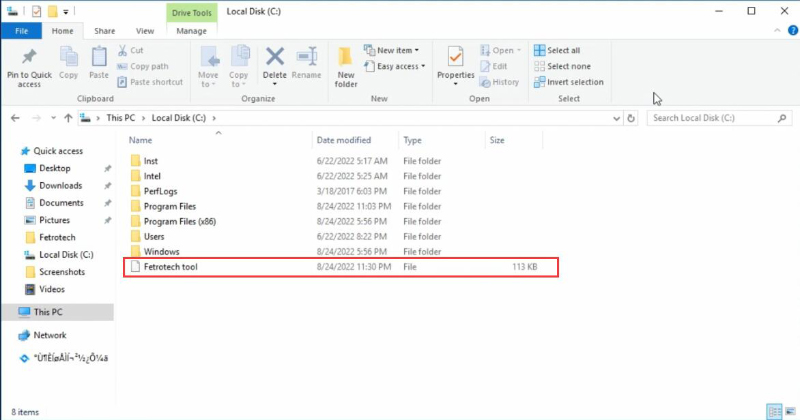Screen dimensions: 800x420
Task: Select the Inst folder
Action: (151, 161)
